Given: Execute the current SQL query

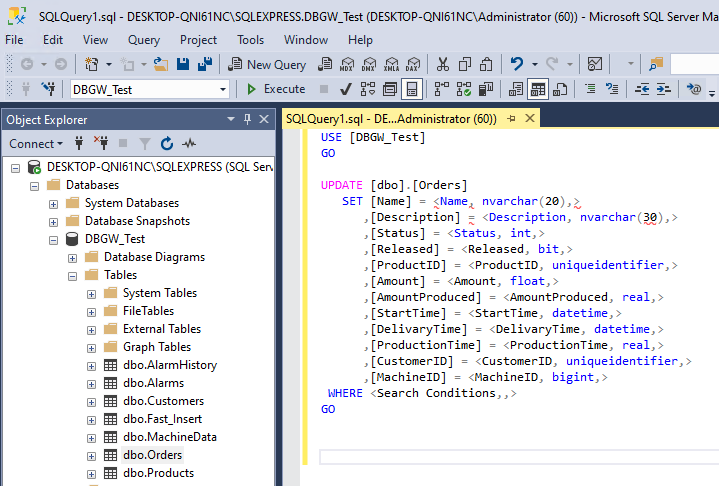Looking at the screenshot, I should (275, 89).
